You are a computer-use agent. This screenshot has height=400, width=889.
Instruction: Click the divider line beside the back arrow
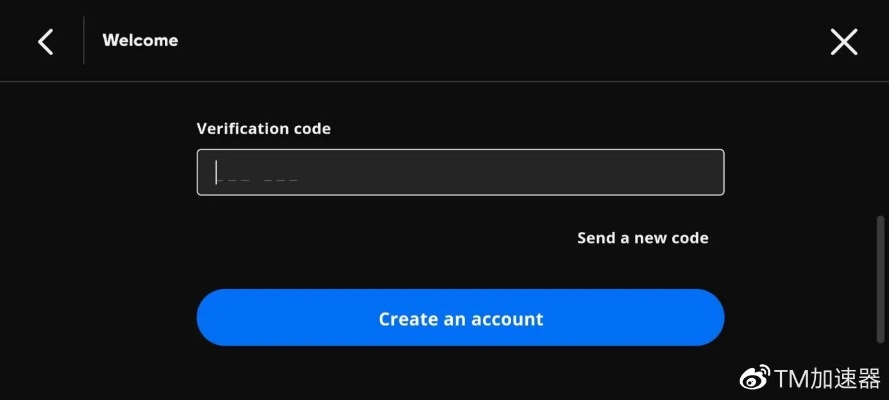click(84, 41)
